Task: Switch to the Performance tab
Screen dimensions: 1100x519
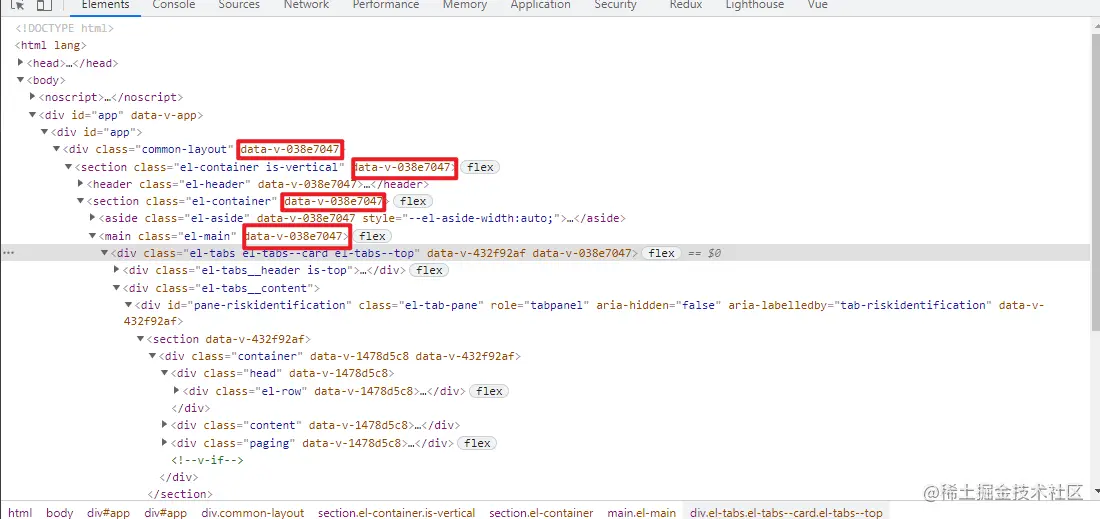Action: 386,5
